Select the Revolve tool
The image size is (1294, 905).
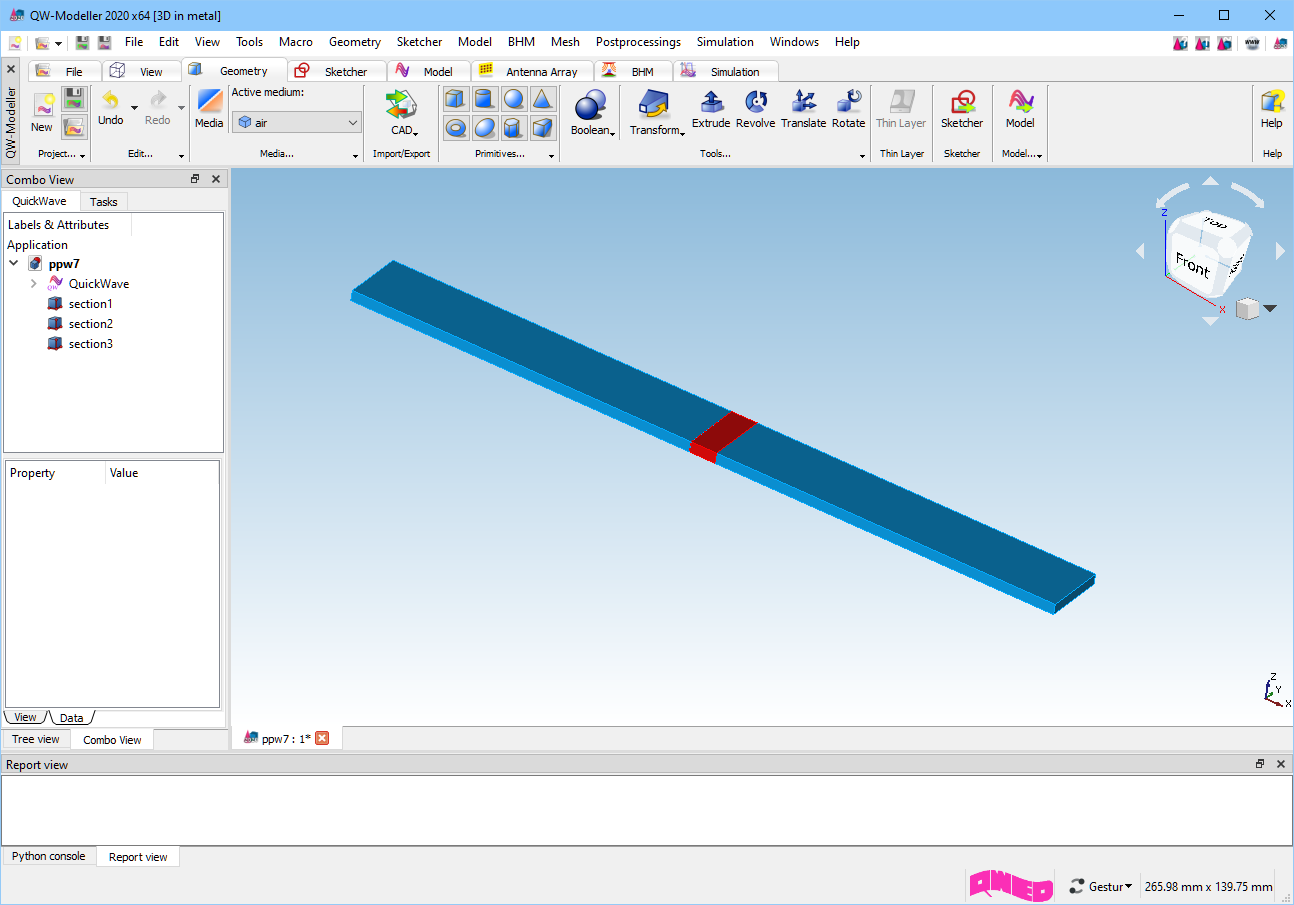tap(756, 109)
